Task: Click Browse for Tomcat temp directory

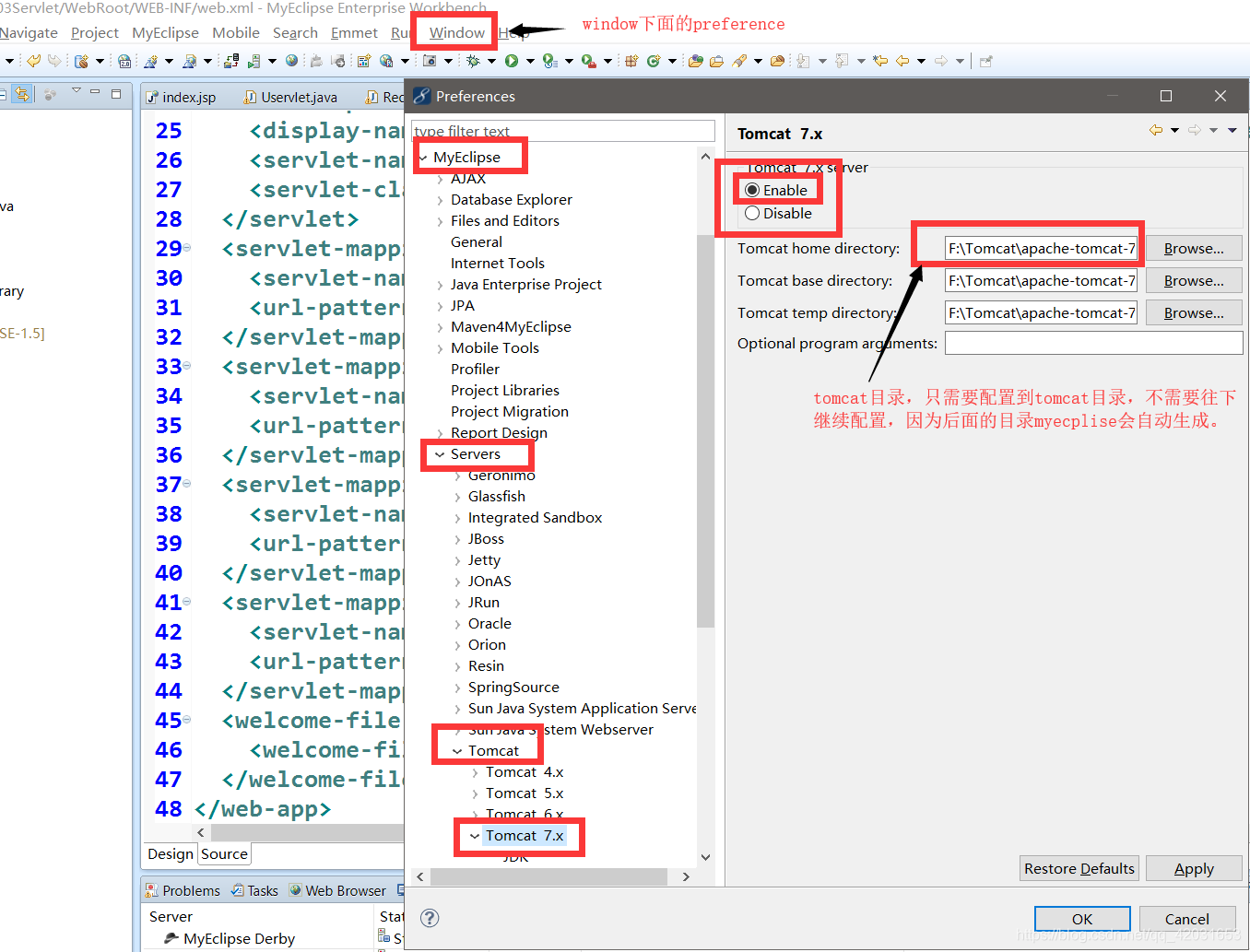Action: coord(1194,312)
